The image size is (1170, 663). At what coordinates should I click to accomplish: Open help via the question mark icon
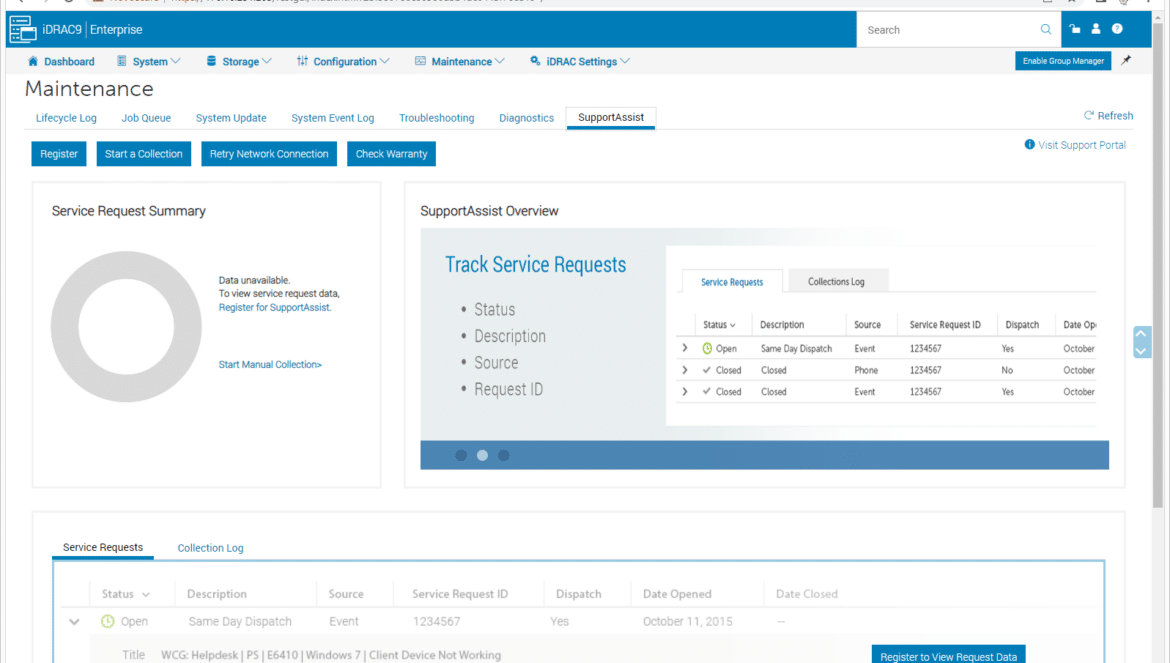coord(1117,29)
